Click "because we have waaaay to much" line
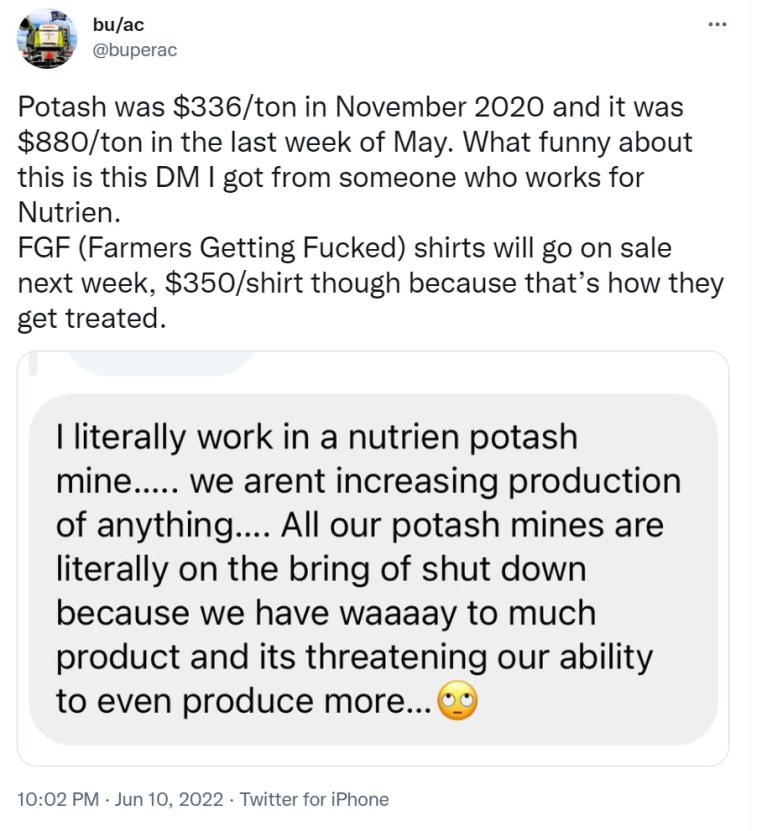The height and width of the screenshot is (831, 757). [x=325, y=613]
